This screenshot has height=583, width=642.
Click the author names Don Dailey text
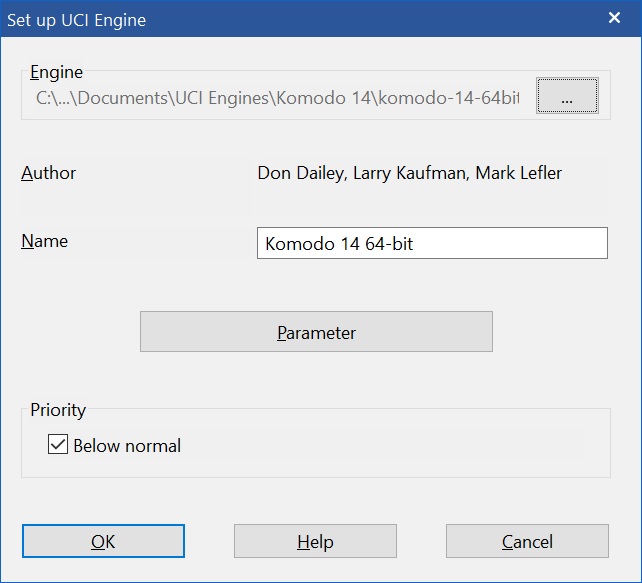pyautogui.click(x=300, y=173)
